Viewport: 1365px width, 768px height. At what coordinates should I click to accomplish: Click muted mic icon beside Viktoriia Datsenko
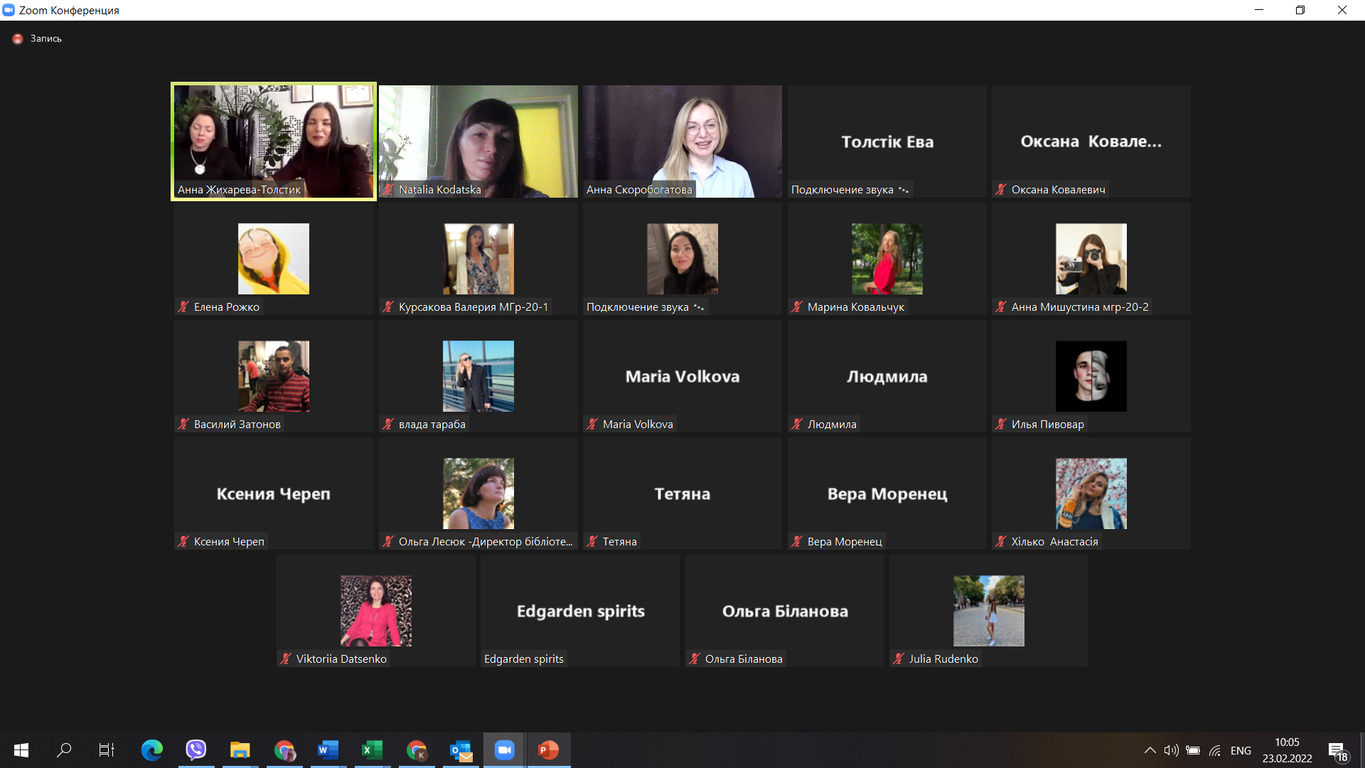click(x=286, y=659)
